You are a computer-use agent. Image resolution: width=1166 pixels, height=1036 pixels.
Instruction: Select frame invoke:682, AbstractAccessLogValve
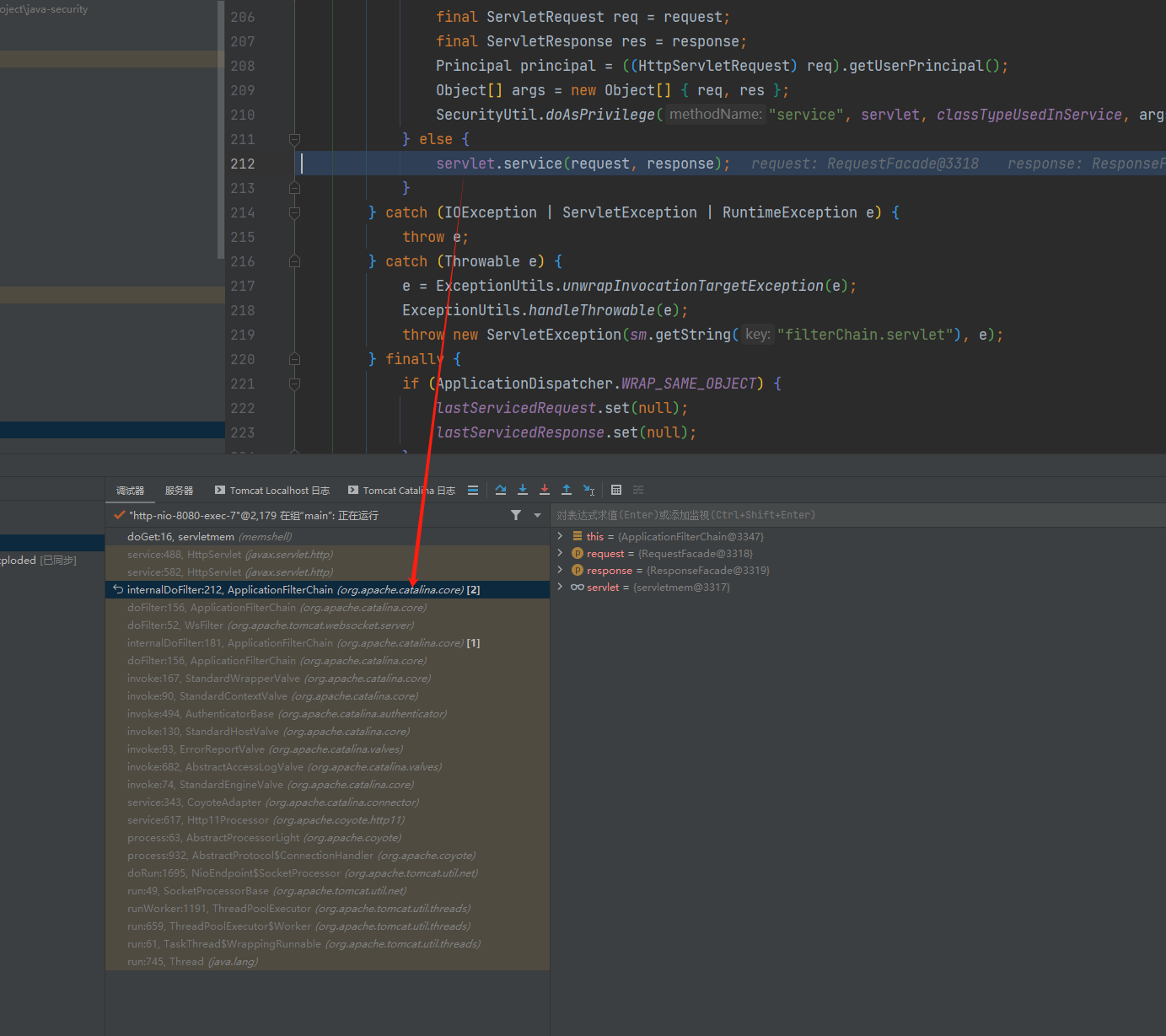tap(327, 767)
